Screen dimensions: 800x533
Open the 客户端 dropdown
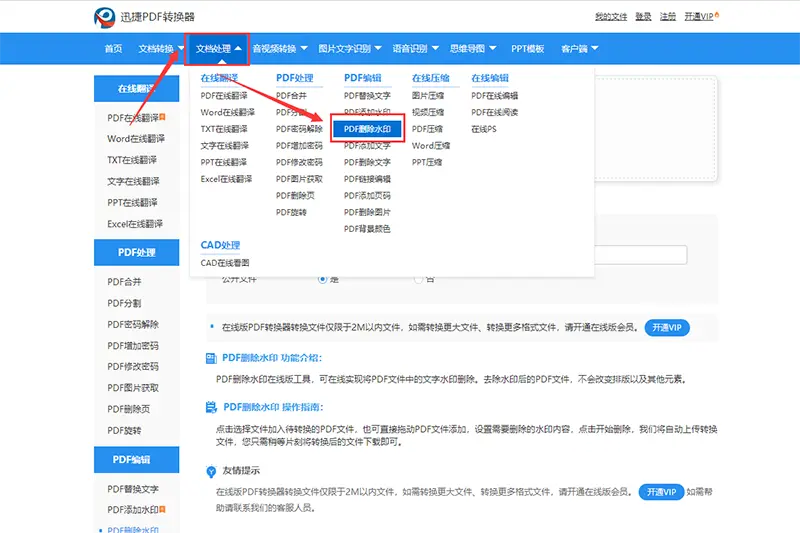click(x=580, y=48)
